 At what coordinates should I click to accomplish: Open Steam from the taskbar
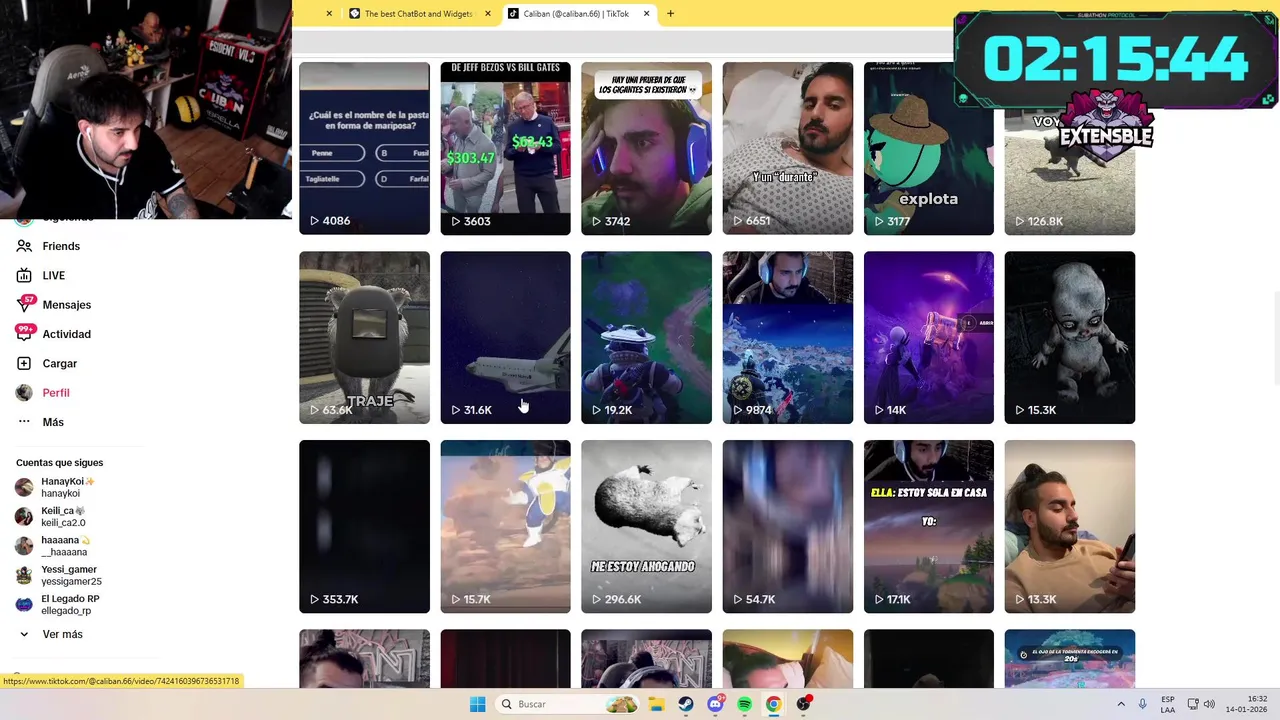click(x=685, y=704)
